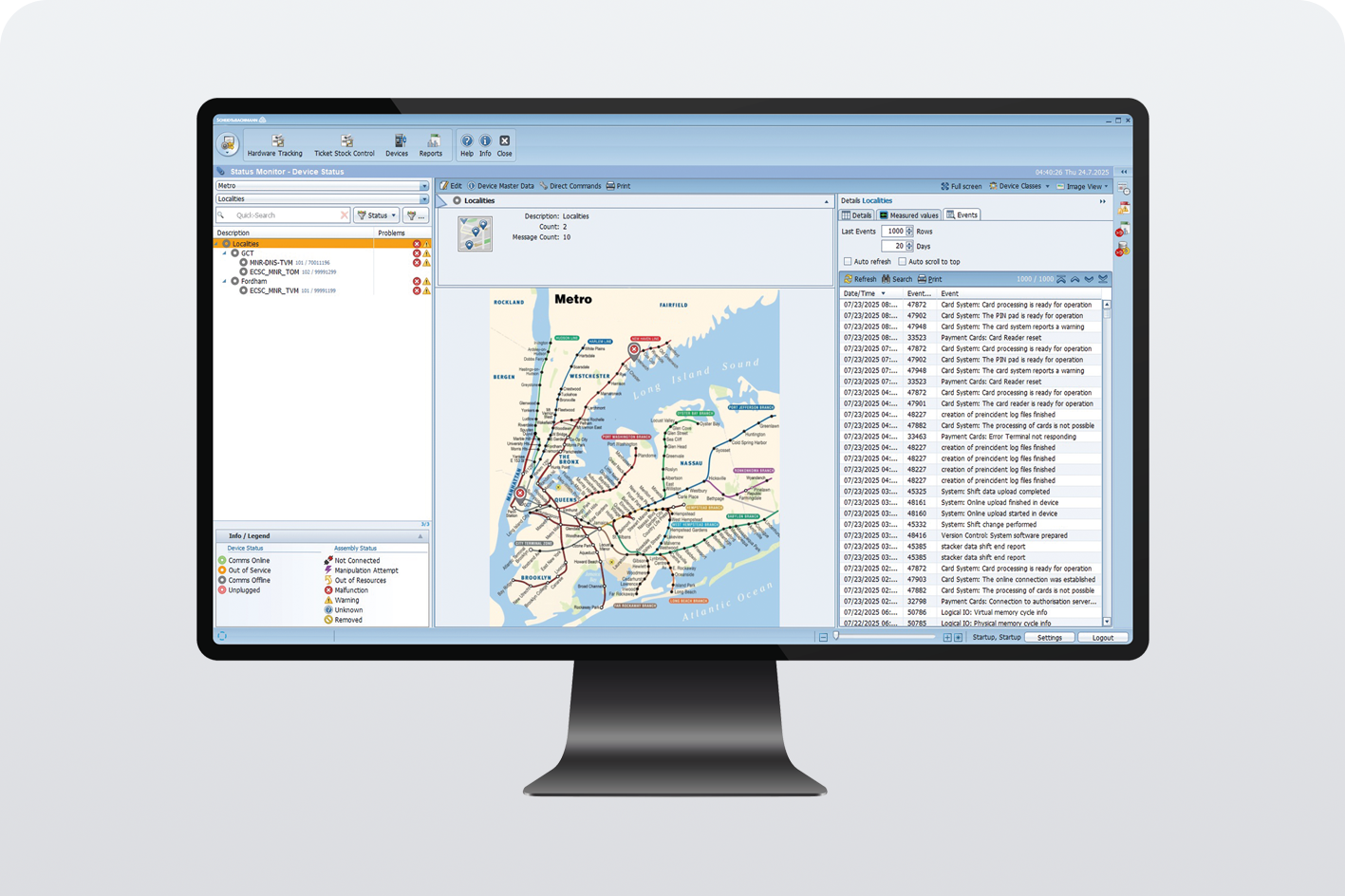The image size is (1345, 896).
Task: Click the Settings button
Action: click(x=1049, y=638)
